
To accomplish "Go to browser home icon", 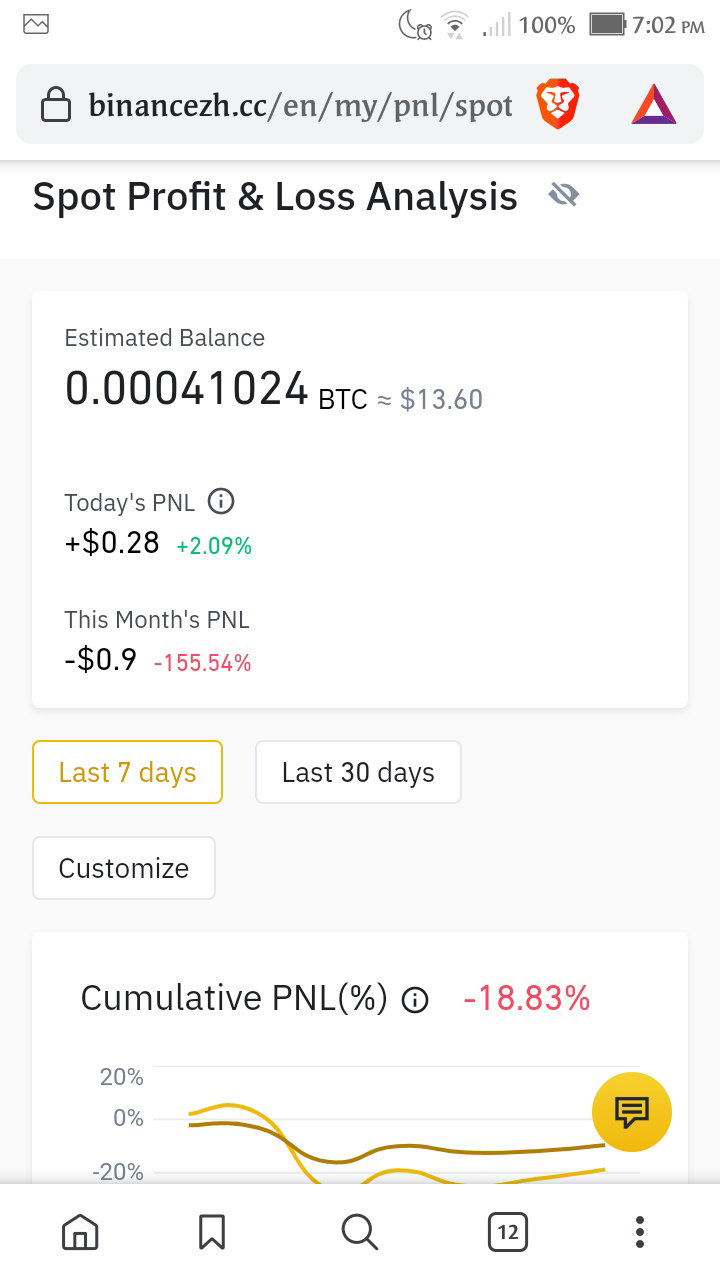I will [80, 1232].
